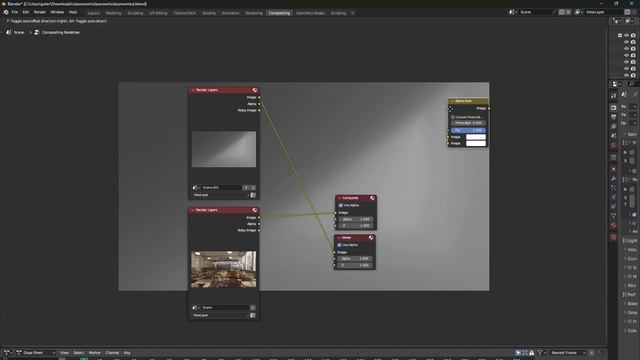This screenshot has width=640, height=360.
Task: Open timeline Select menu
Action: point(78,353)
